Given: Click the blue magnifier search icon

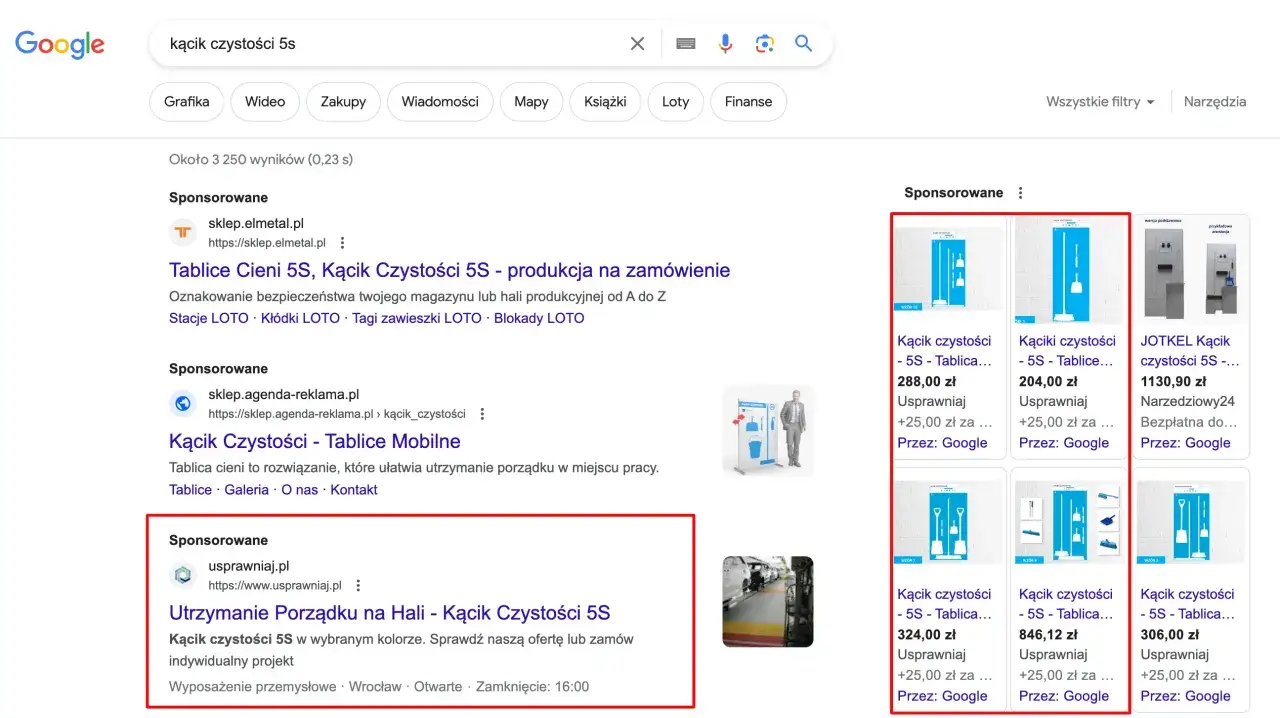Looking at the screenshot, I should (x=803, y=43).
